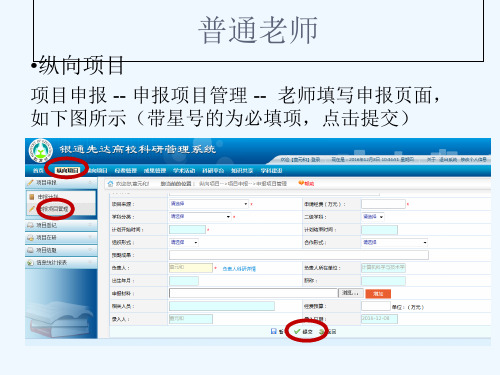Open the 学科建设 tab
Viewport: 500px width, 375px height.
pos(271,171)
